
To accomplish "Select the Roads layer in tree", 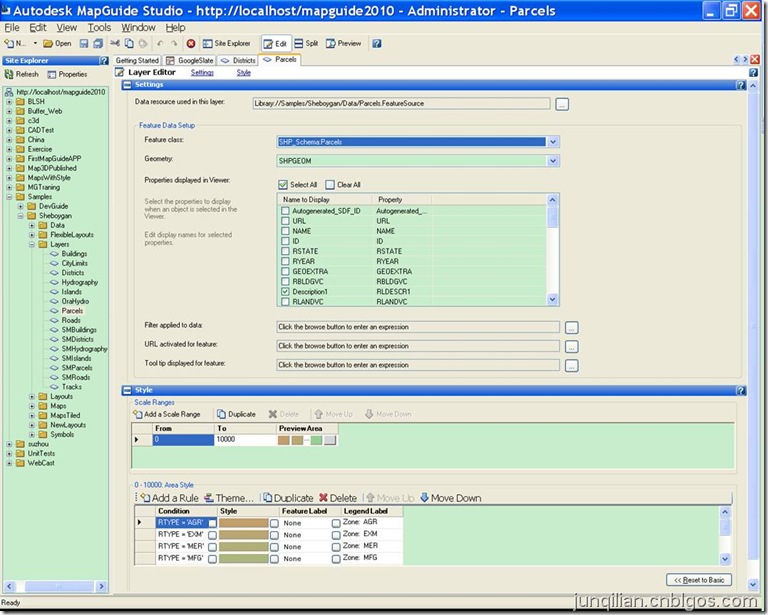I will coord(71,320).
